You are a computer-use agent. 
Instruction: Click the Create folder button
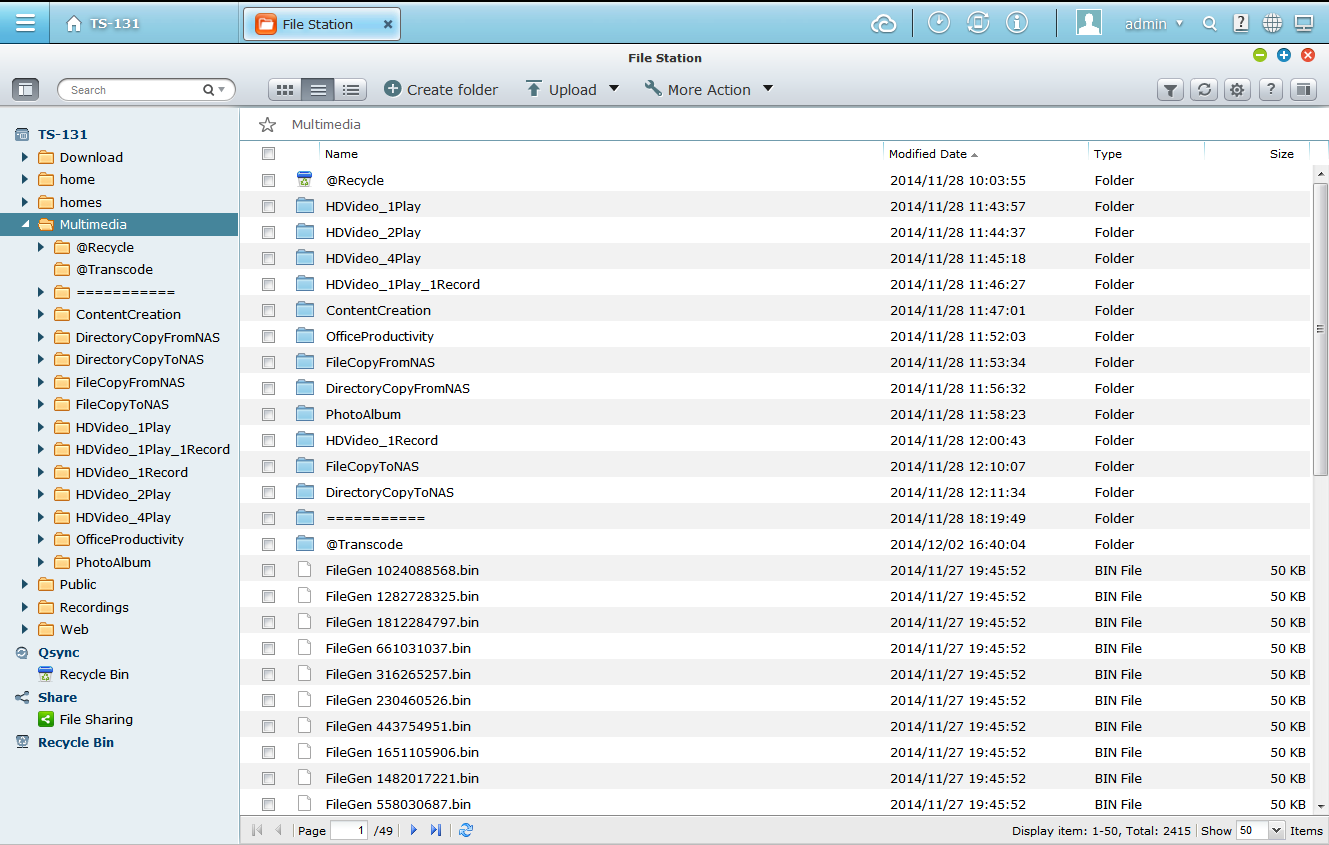[x=441, y=90]
